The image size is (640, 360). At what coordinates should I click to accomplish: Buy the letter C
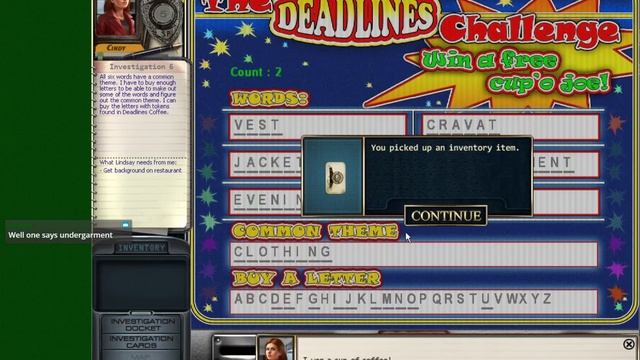click(x=263, y=299)
